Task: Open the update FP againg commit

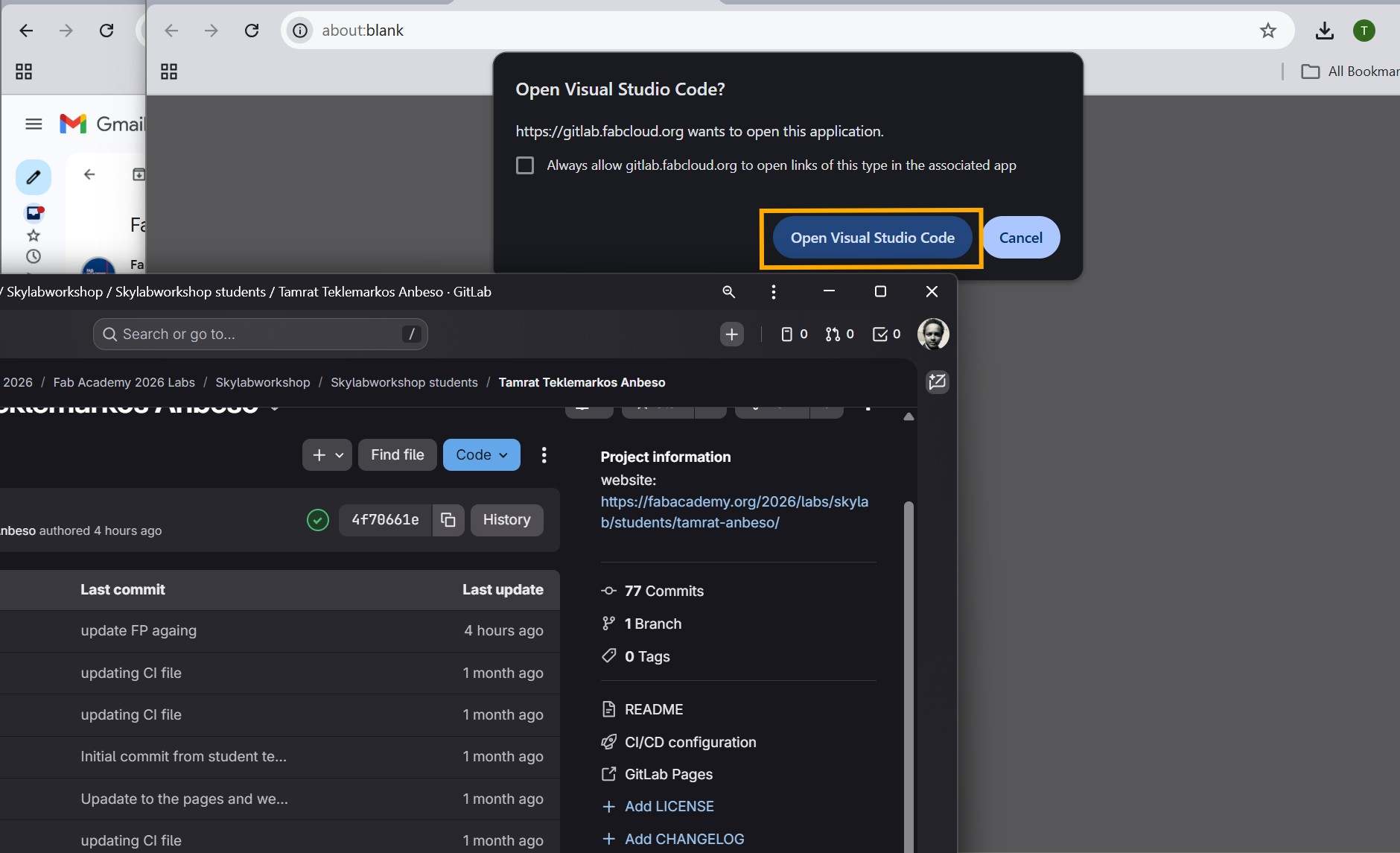Action: (139, 631)
